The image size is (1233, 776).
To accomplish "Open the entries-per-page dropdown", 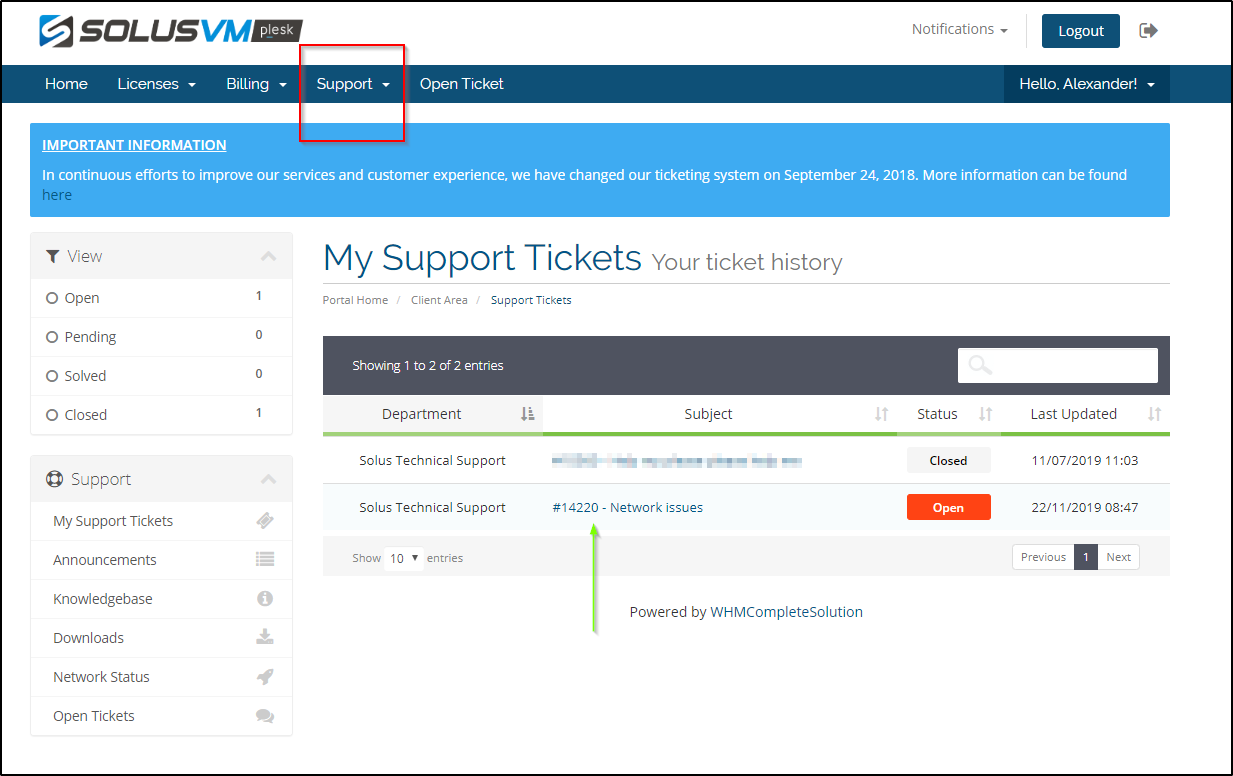I will click(403, 557).
